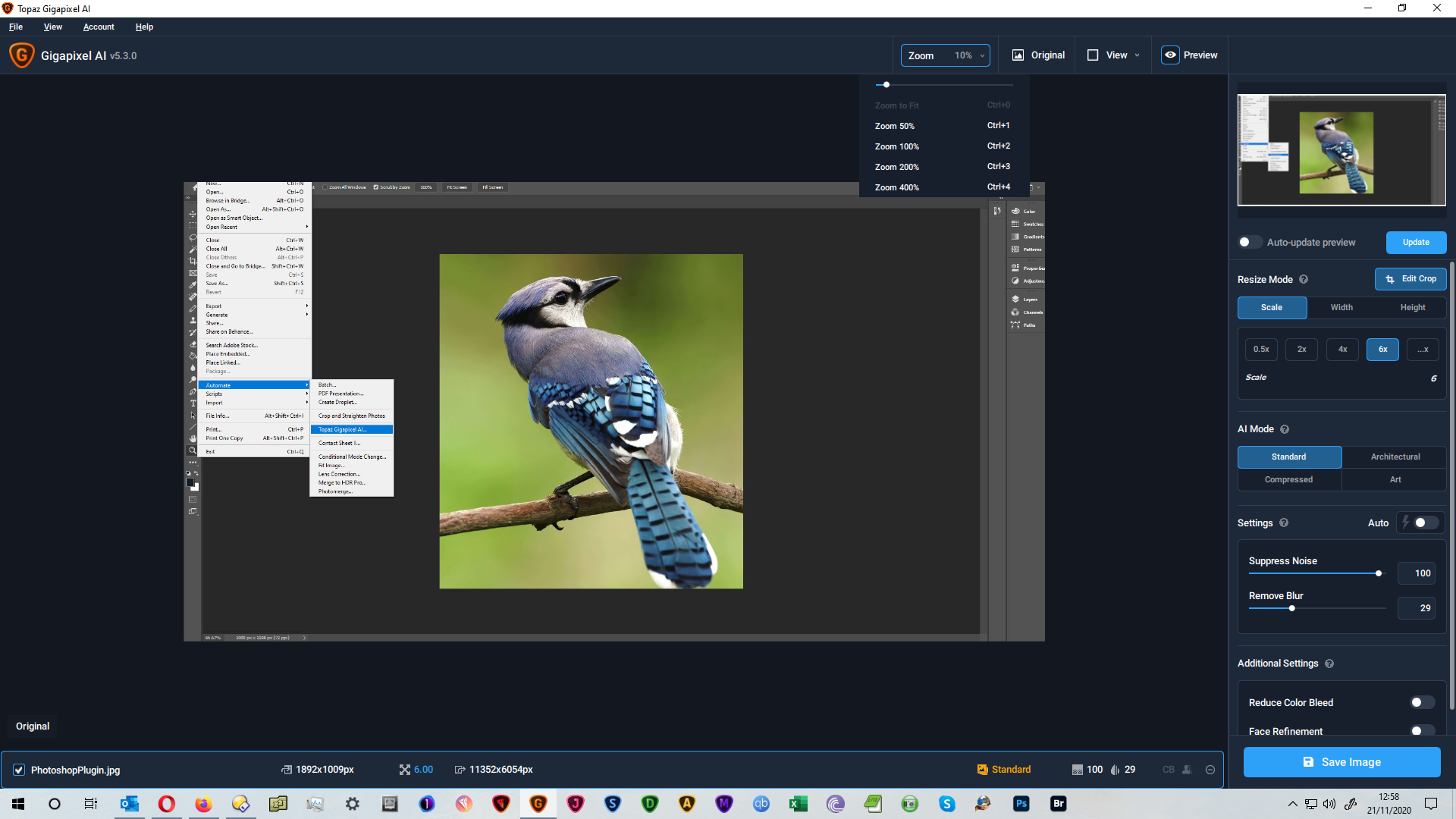
Task: Open the Account menu
Action: click(99, 27)
